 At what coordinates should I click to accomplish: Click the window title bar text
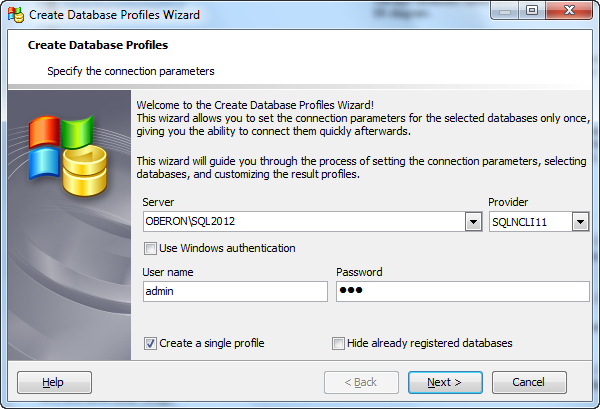(114, 15)
